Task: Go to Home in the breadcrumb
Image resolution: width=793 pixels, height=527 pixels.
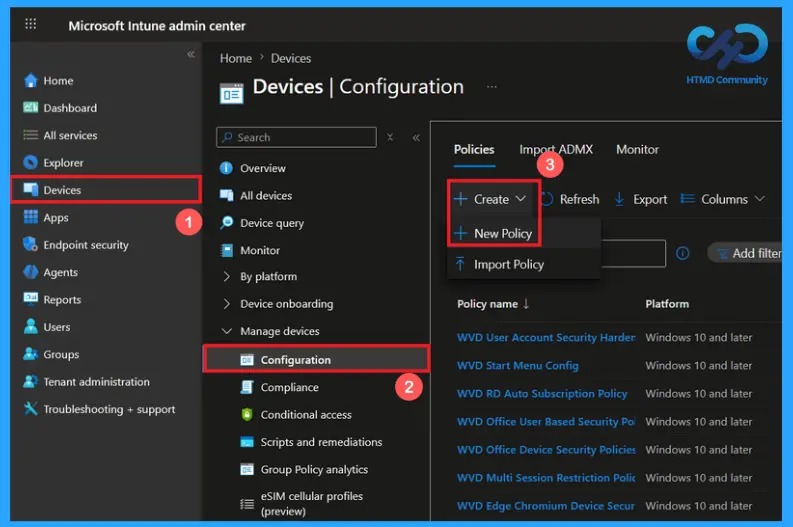Action: tap(236, 58)
